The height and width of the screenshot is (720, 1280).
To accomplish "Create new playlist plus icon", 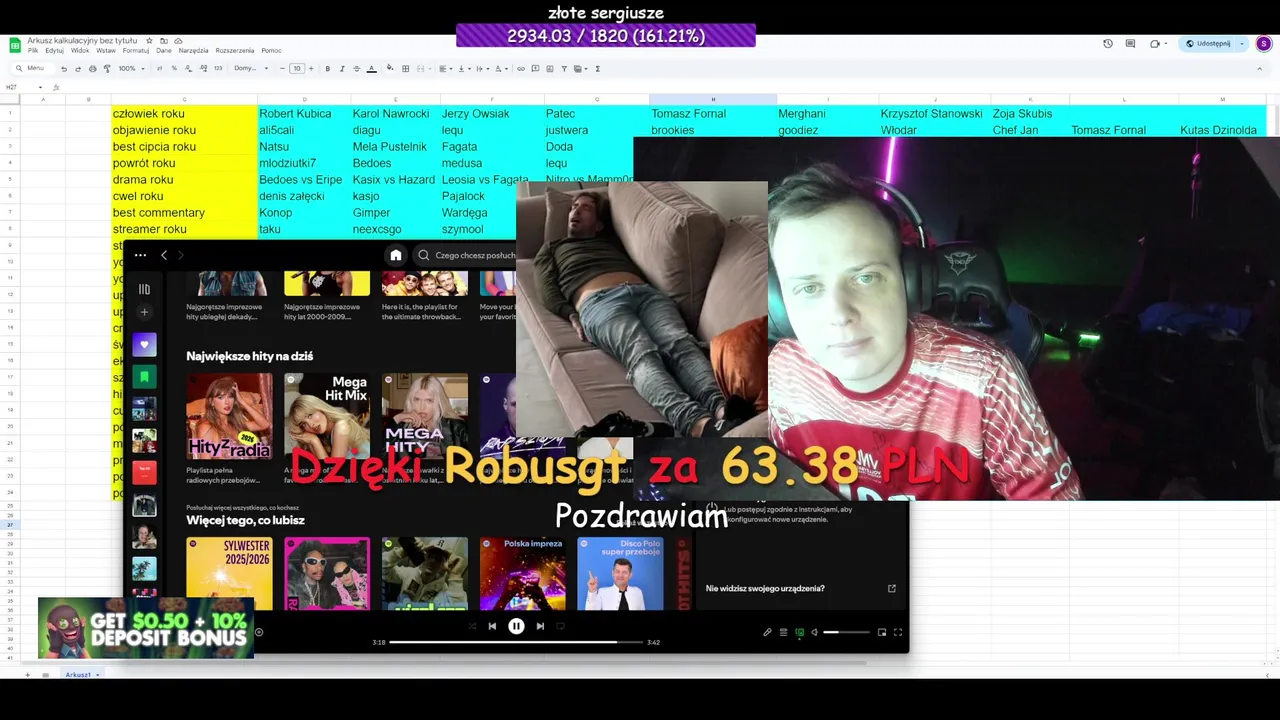I will tap(144, 312).
